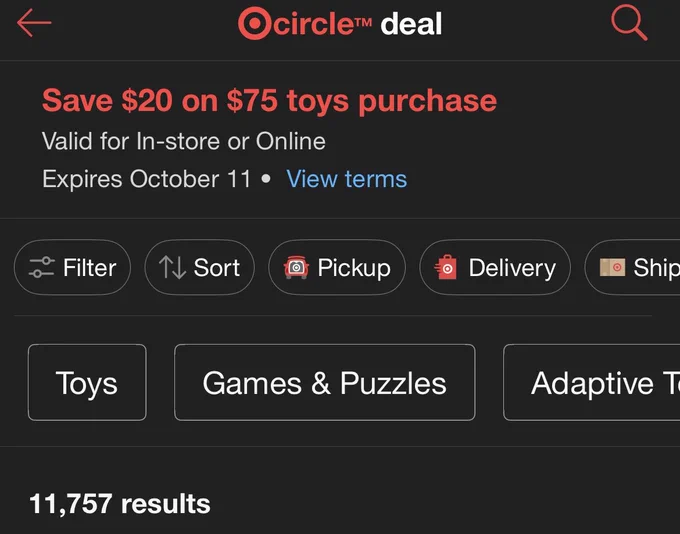680x534 pixels.
Task: Open the Filter options label
Action: point(89,267)
